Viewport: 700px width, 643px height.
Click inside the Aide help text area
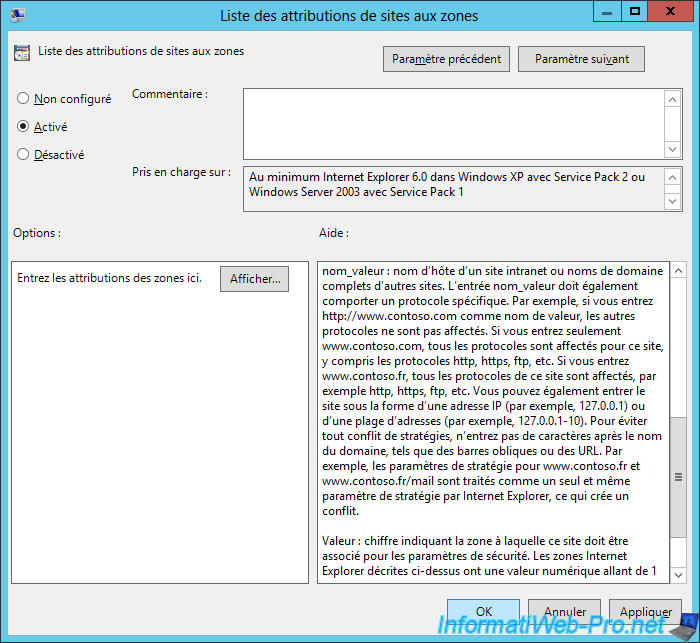click(x=490, y=420)
